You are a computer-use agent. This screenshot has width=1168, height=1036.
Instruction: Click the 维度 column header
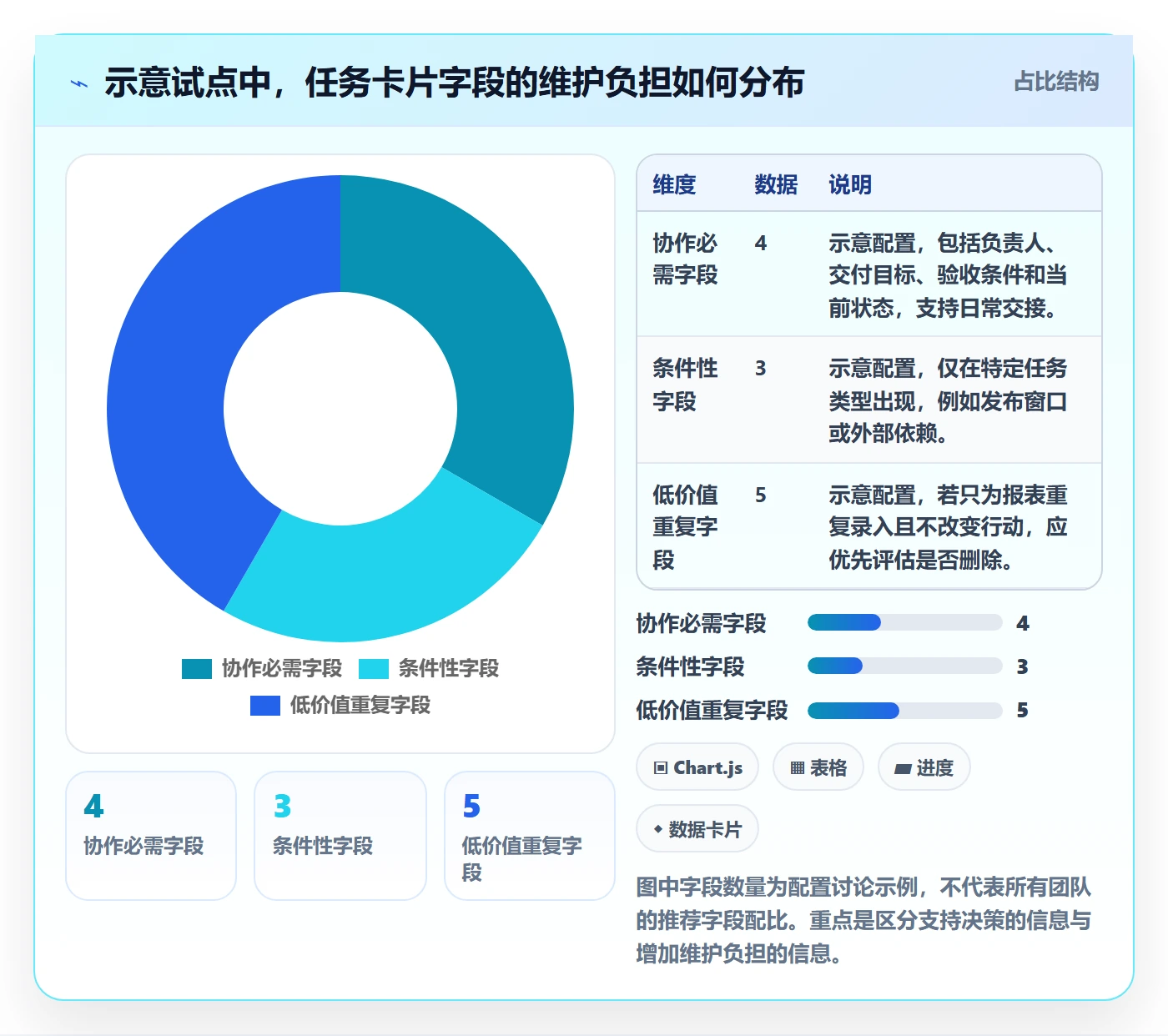pyautogui.click(x=674, y=184)
